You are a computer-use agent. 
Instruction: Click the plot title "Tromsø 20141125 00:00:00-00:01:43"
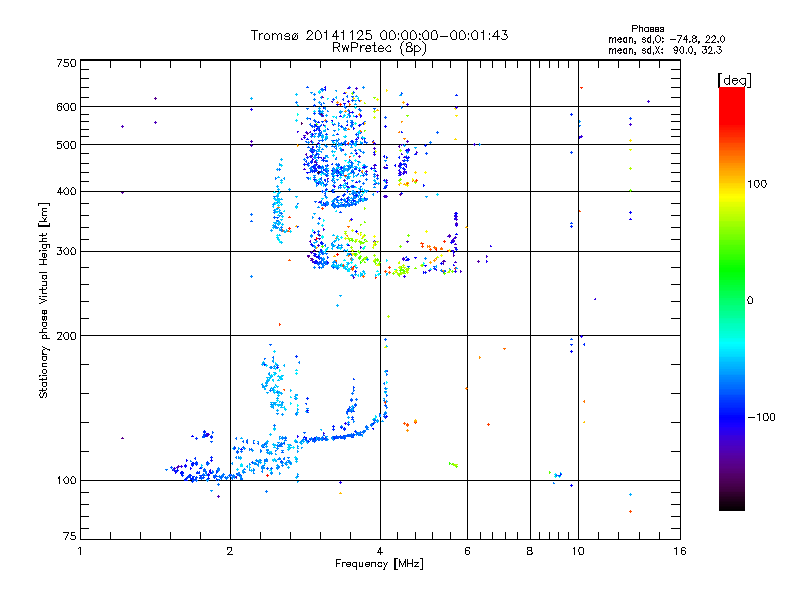tap(379, 35)
